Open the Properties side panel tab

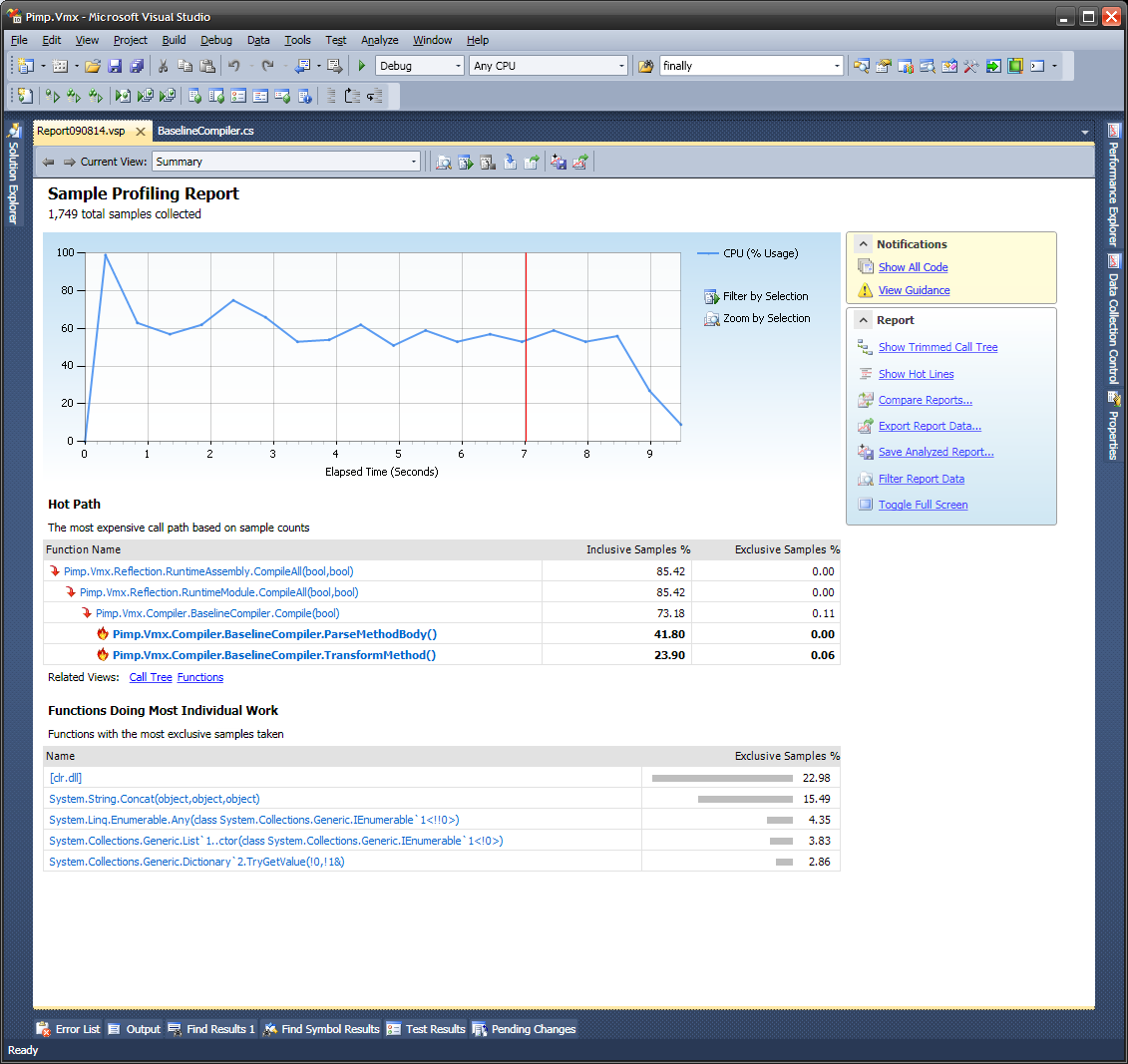pos(1114,426)
